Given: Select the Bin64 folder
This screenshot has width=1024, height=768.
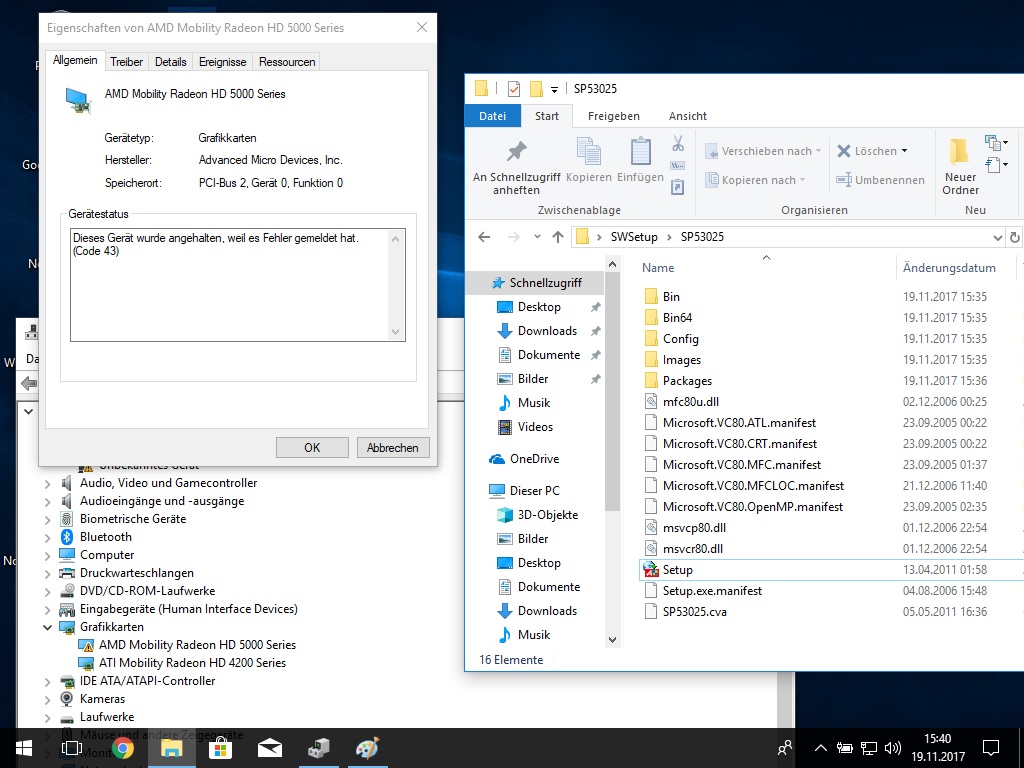Looking at the screenshot, I should [x=677, y=317].
